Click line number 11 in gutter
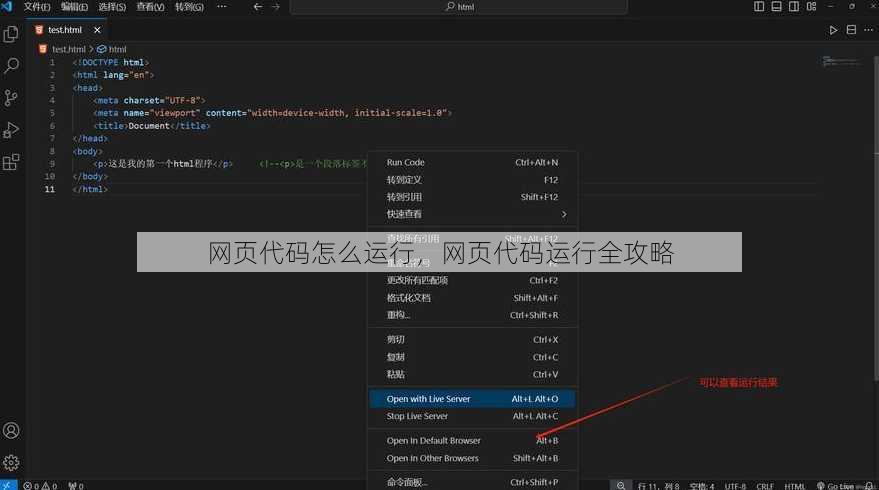879x490 pixels. (50, 189)
